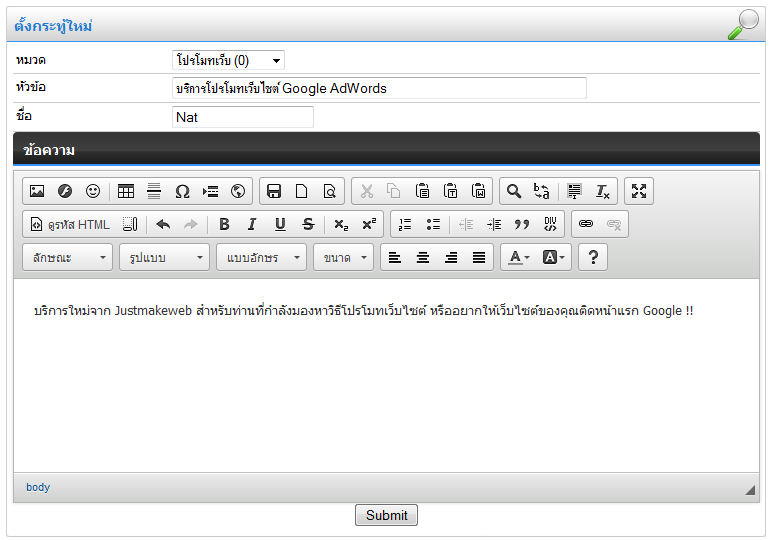
Task: Undo the last action
Action: [x=163, y=224]
